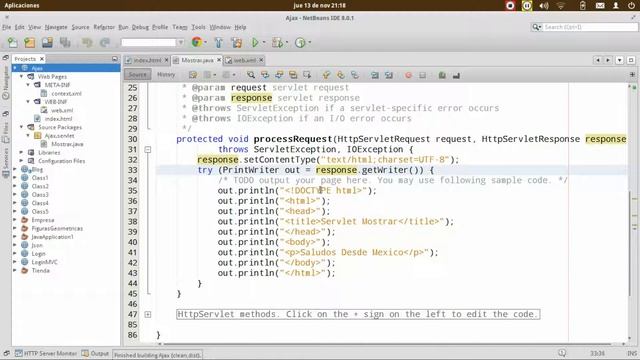This screenshot has width=640, height=360.
Task: Select context.xml in the project tree
Action: 66,93
